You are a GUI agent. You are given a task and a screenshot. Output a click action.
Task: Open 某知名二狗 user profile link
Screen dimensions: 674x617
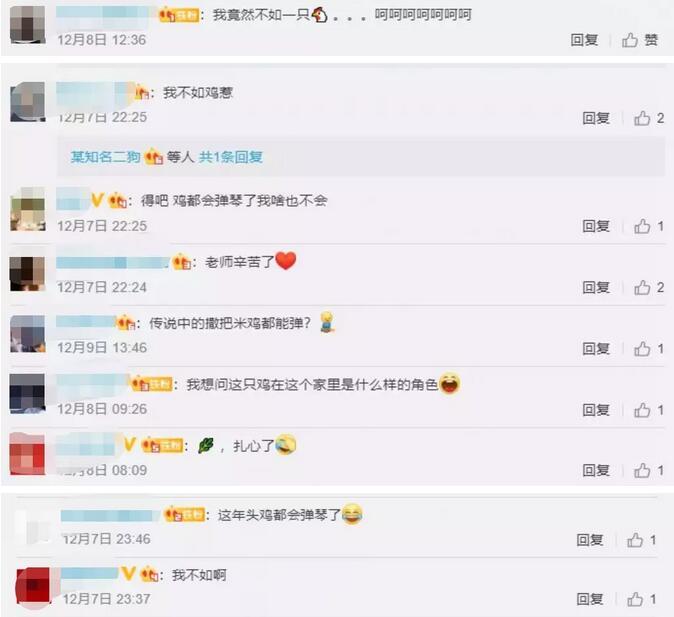[106, 157]
